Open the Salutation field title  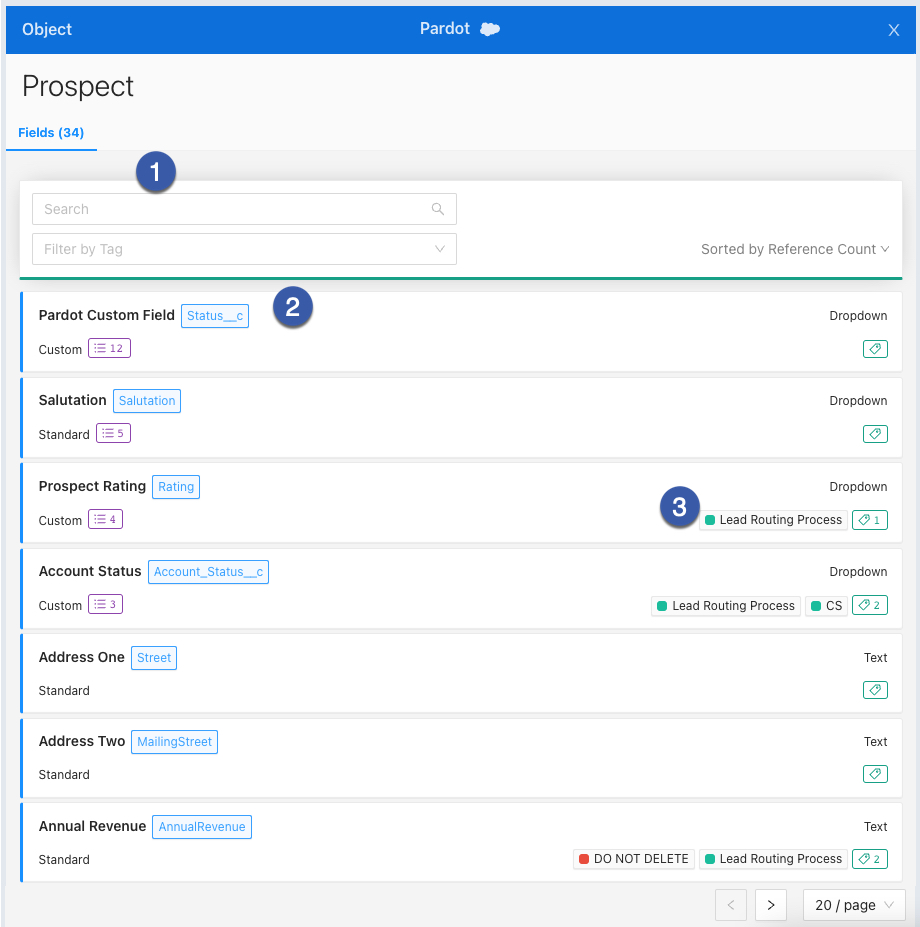coord(72,400)
